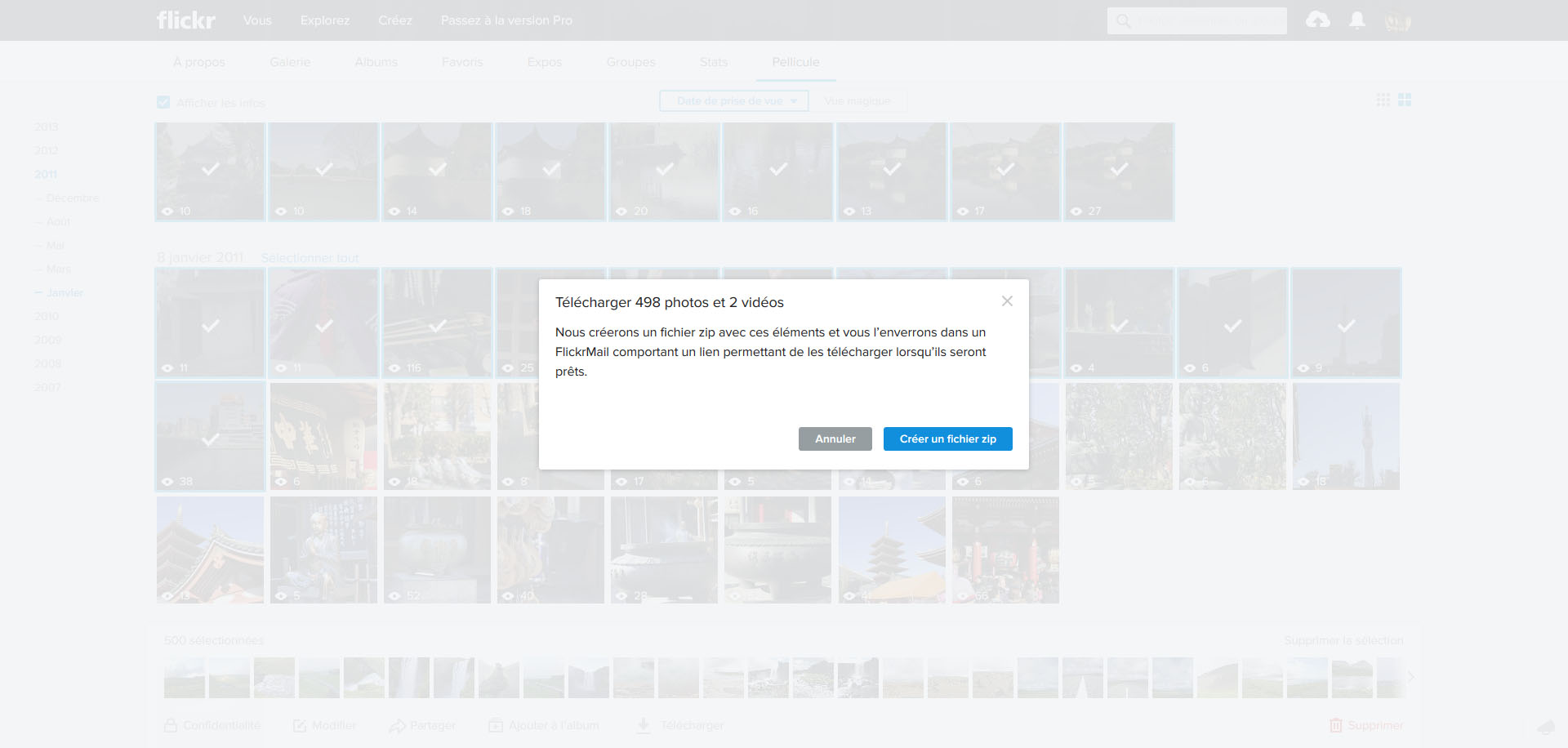Deselect the photo with 14 views
The width and height of the screenshot is (1568, 748).
(437, 171)
